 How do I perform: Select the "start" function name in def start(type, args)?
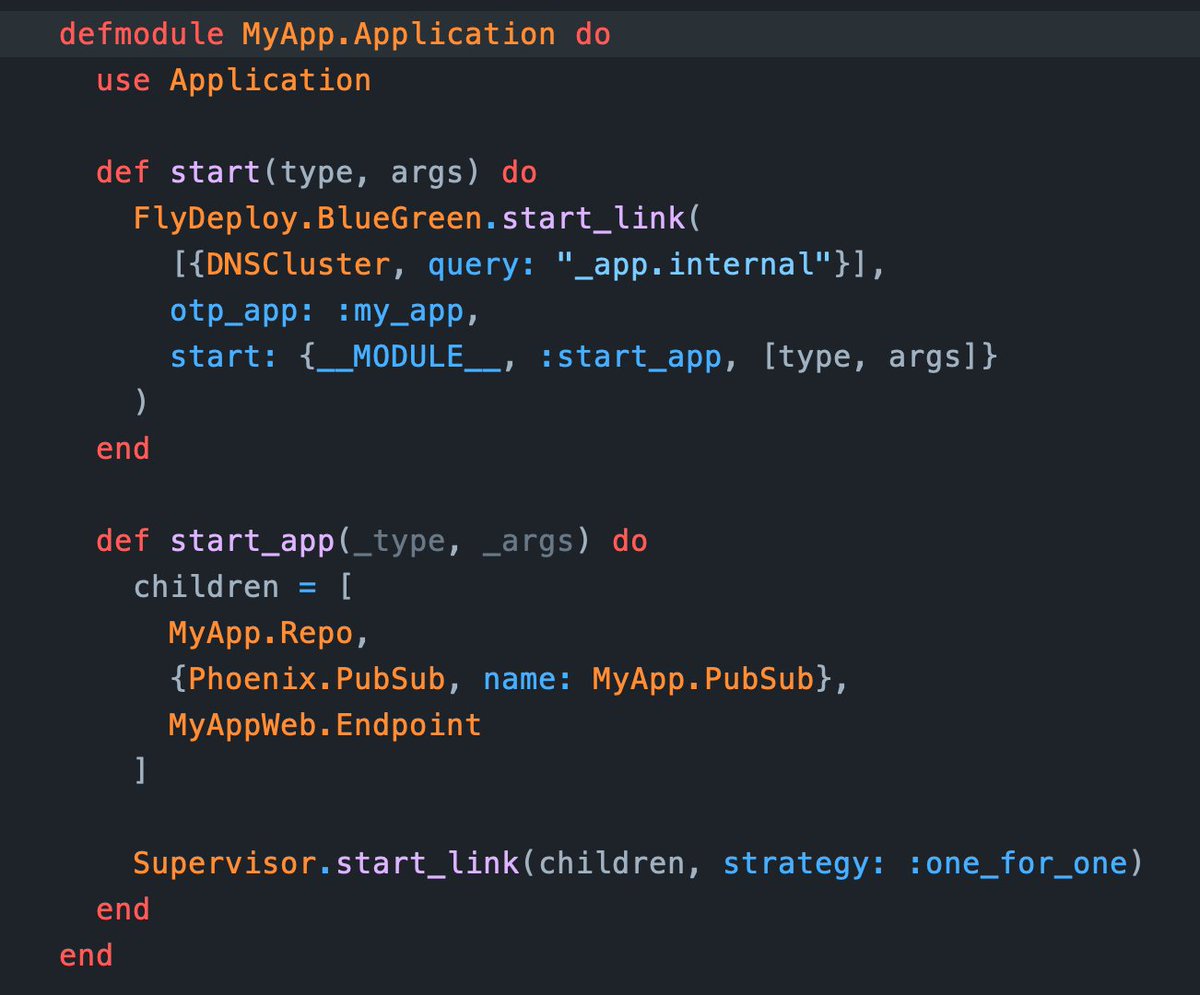[215, 173]
